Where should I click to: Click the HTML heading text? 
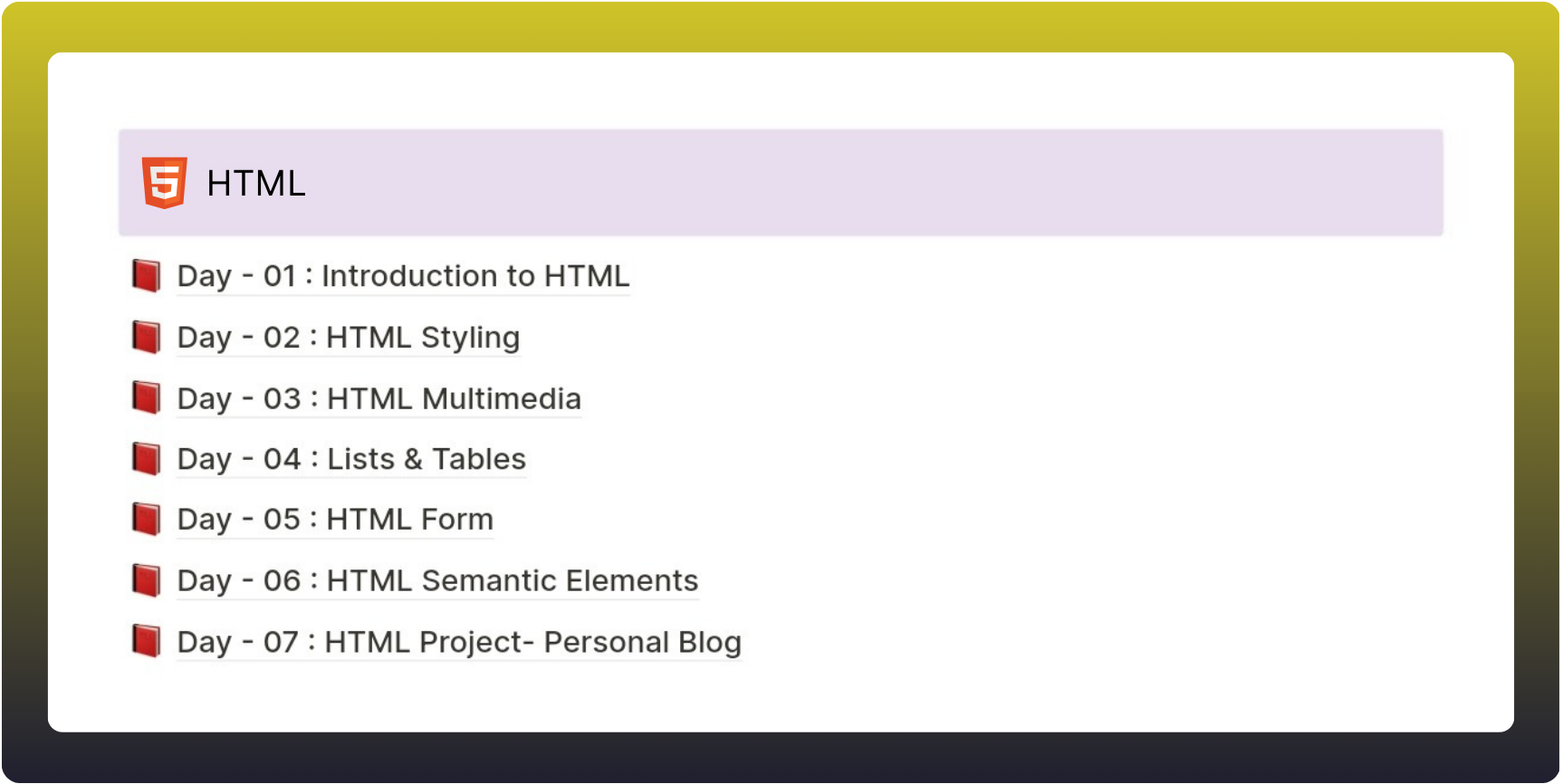pos(255,184)
